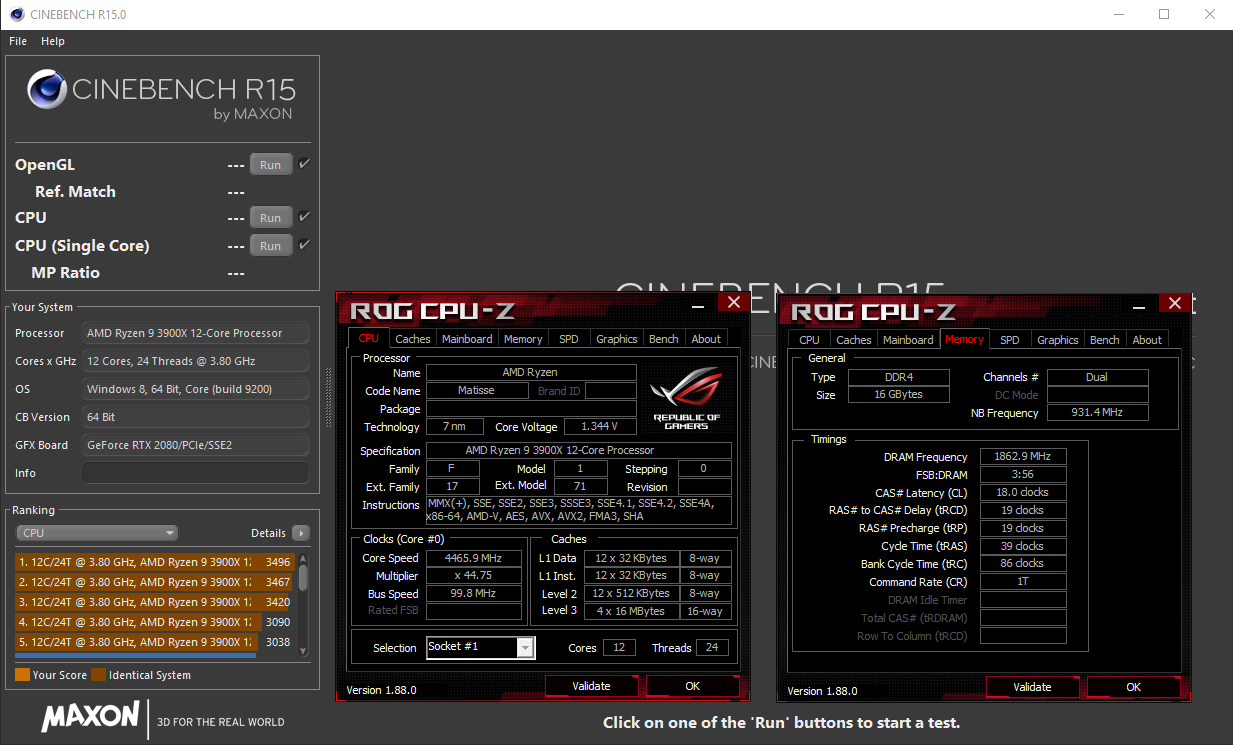Select ranking entry with score 3038

pos(155,642)
